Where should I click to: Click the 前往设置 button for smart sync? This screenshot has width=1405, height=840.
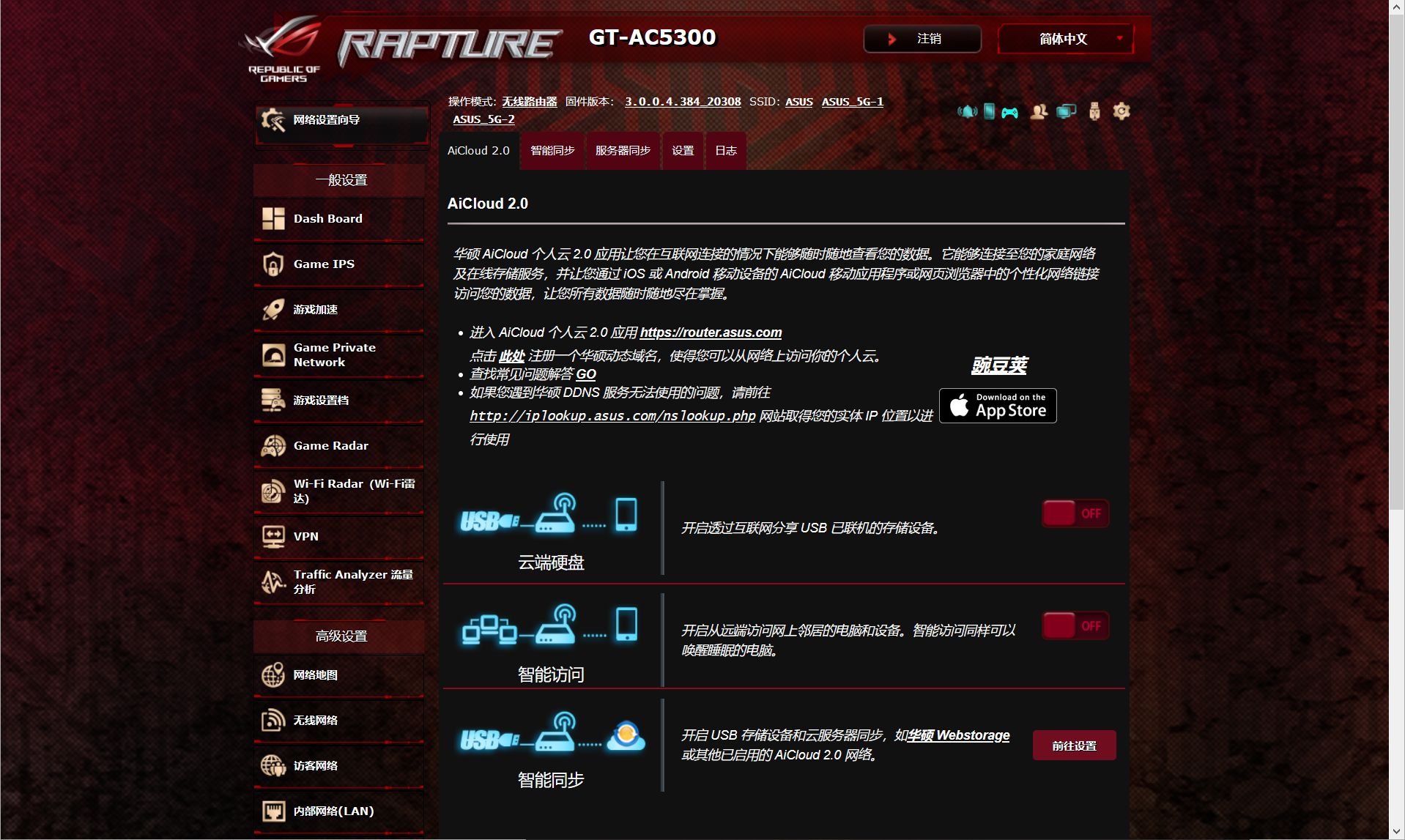(x=1074, y=746)
